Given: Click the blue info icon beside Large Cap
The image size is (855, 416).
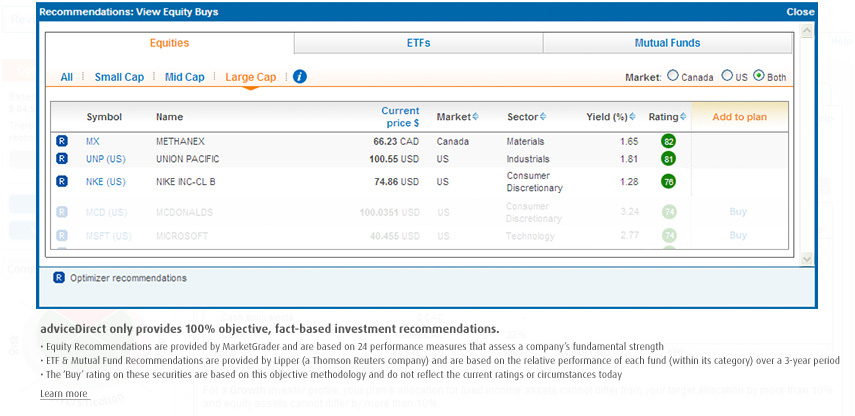Looking at the screenshot, I should 300,77.
